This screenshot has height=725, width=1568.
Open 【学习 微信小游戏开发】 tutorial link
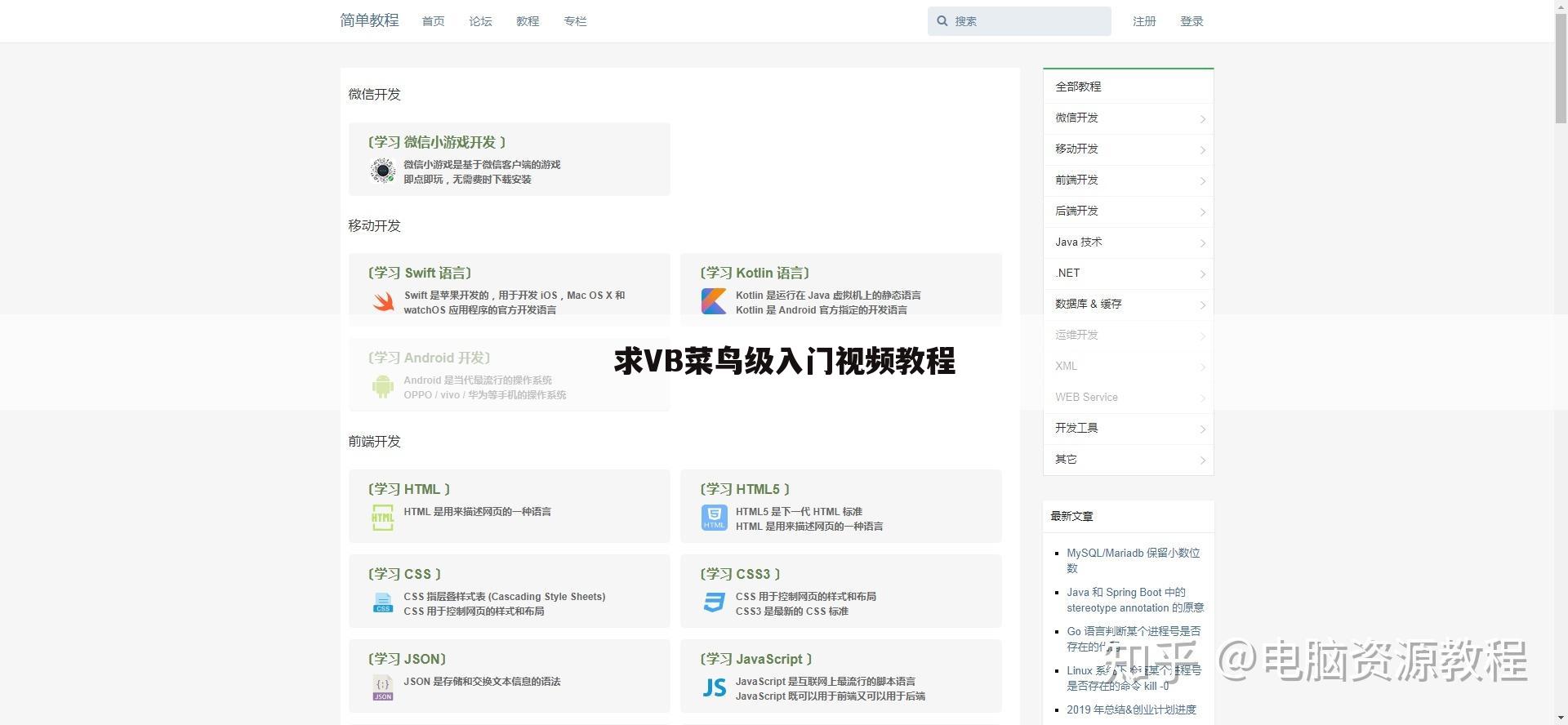(x=437, y=142)
